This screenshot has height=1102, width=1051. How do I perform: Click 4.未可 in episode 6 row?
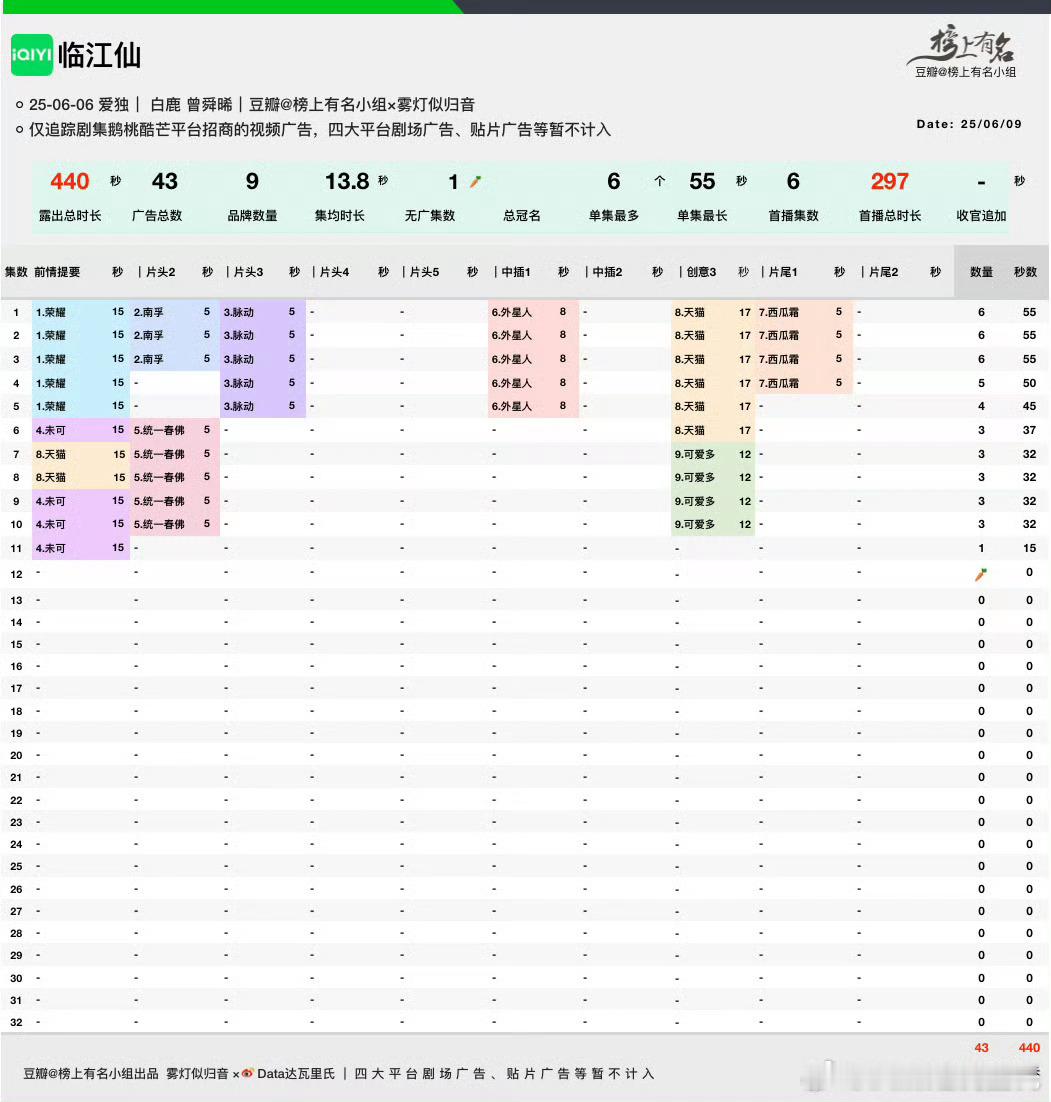(51, 430)
